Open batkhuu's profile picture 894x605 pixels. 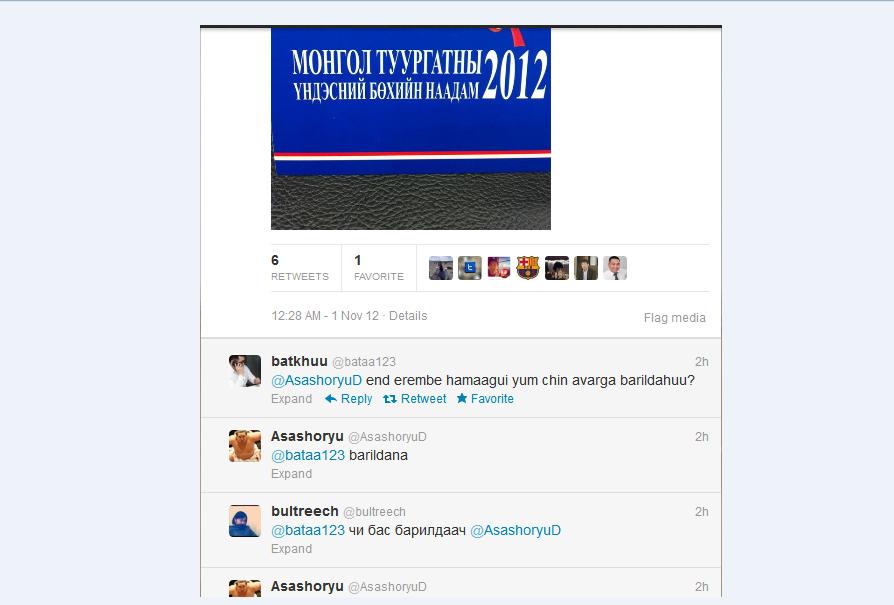(x=245, y=371)
